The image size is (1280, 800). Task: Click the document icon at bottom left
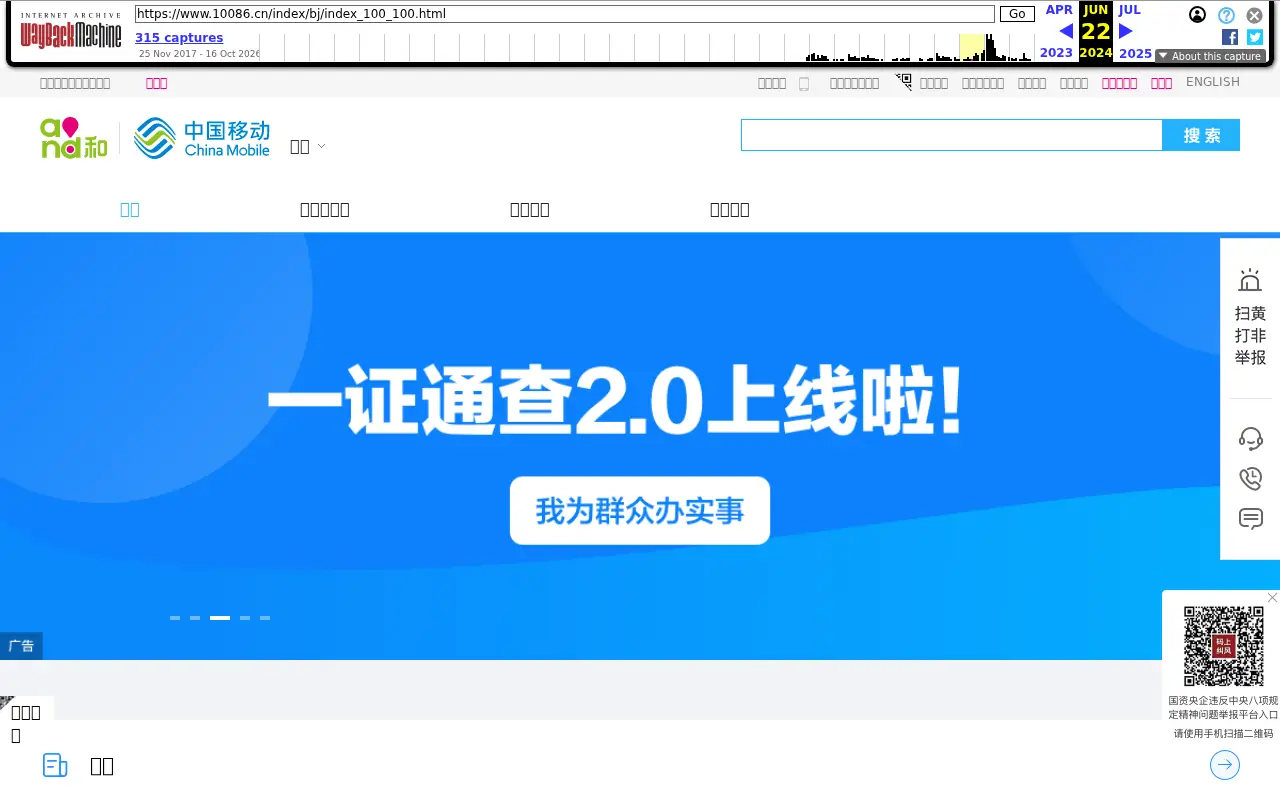[x=55, y=765]
